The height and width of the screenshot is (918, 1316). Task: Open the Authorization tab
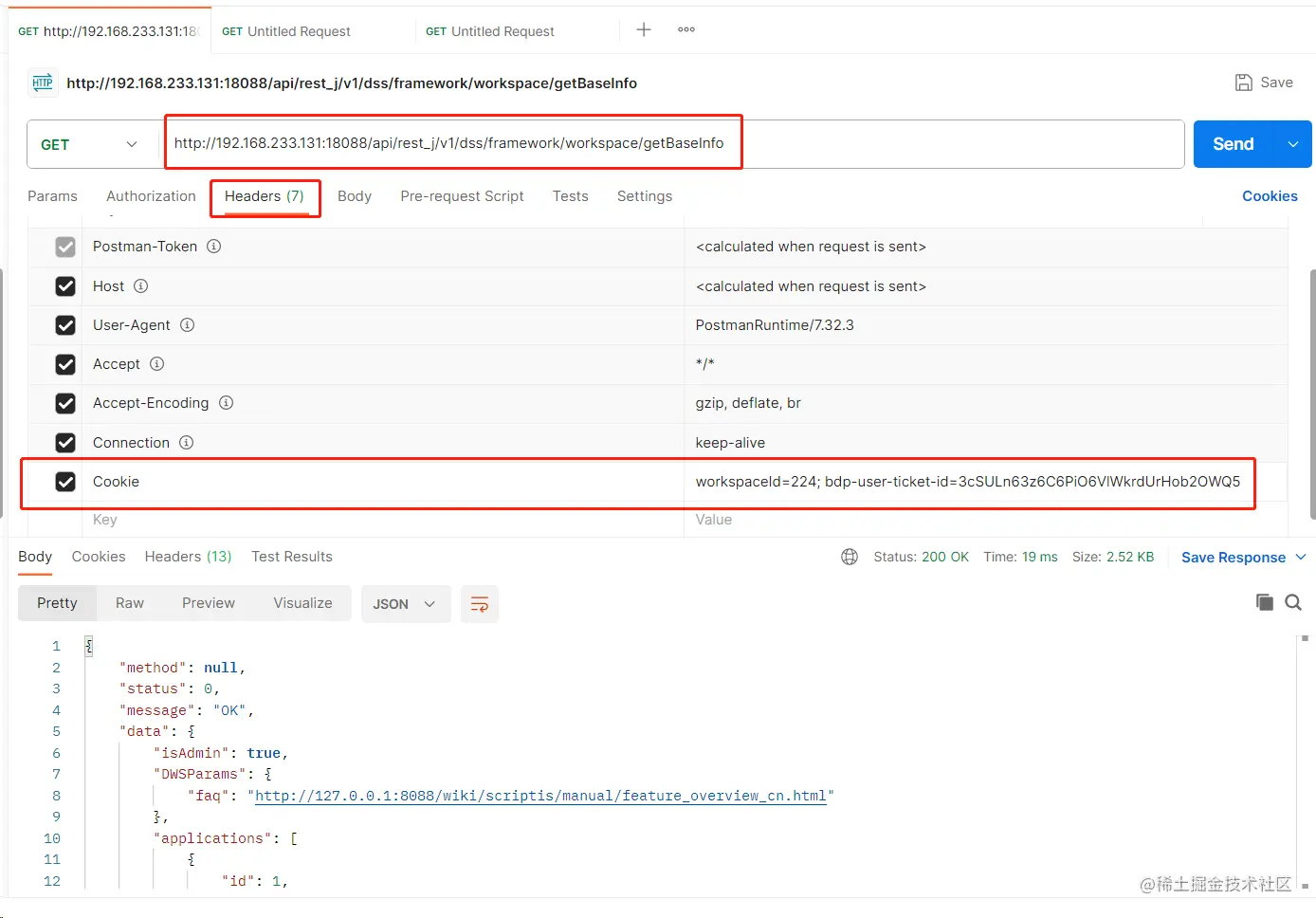click(151, 196)
